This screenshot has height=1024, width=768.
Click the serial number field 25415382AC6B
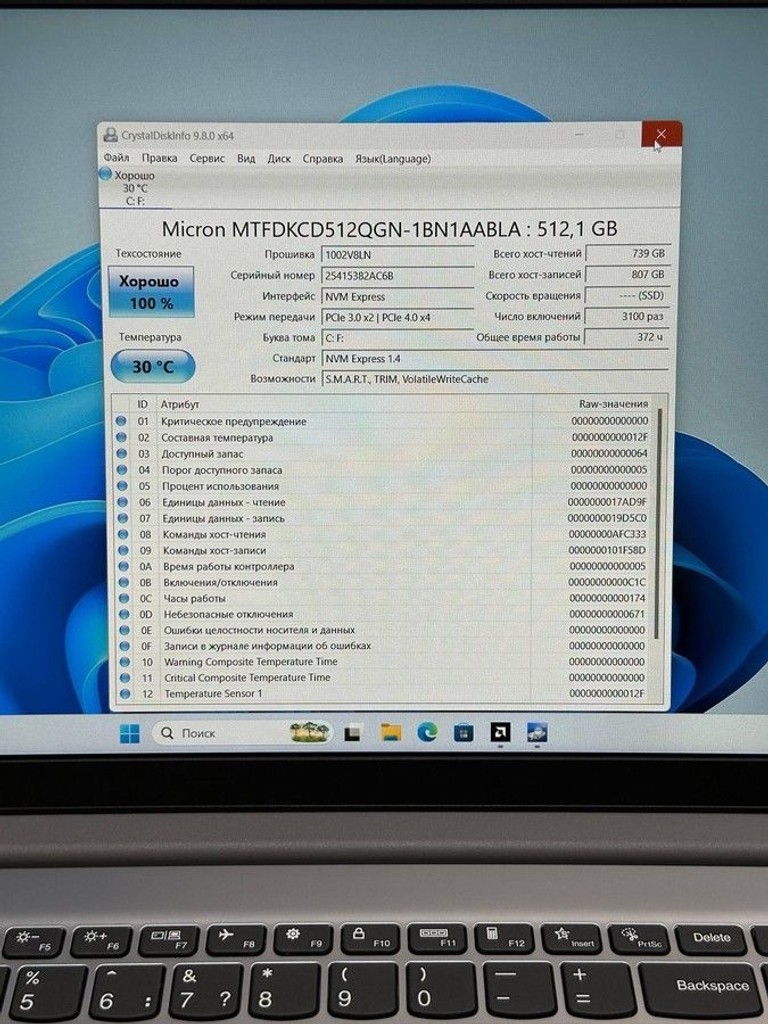click(397, 276)
